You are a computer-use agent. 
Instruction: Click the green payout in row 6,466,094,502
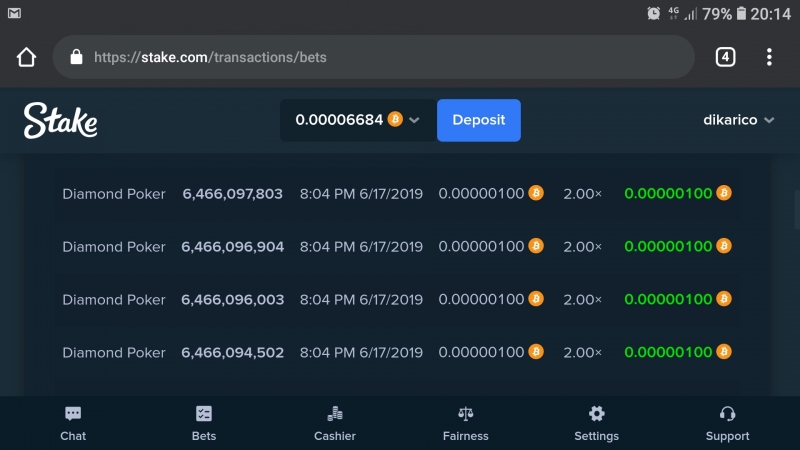668,352
